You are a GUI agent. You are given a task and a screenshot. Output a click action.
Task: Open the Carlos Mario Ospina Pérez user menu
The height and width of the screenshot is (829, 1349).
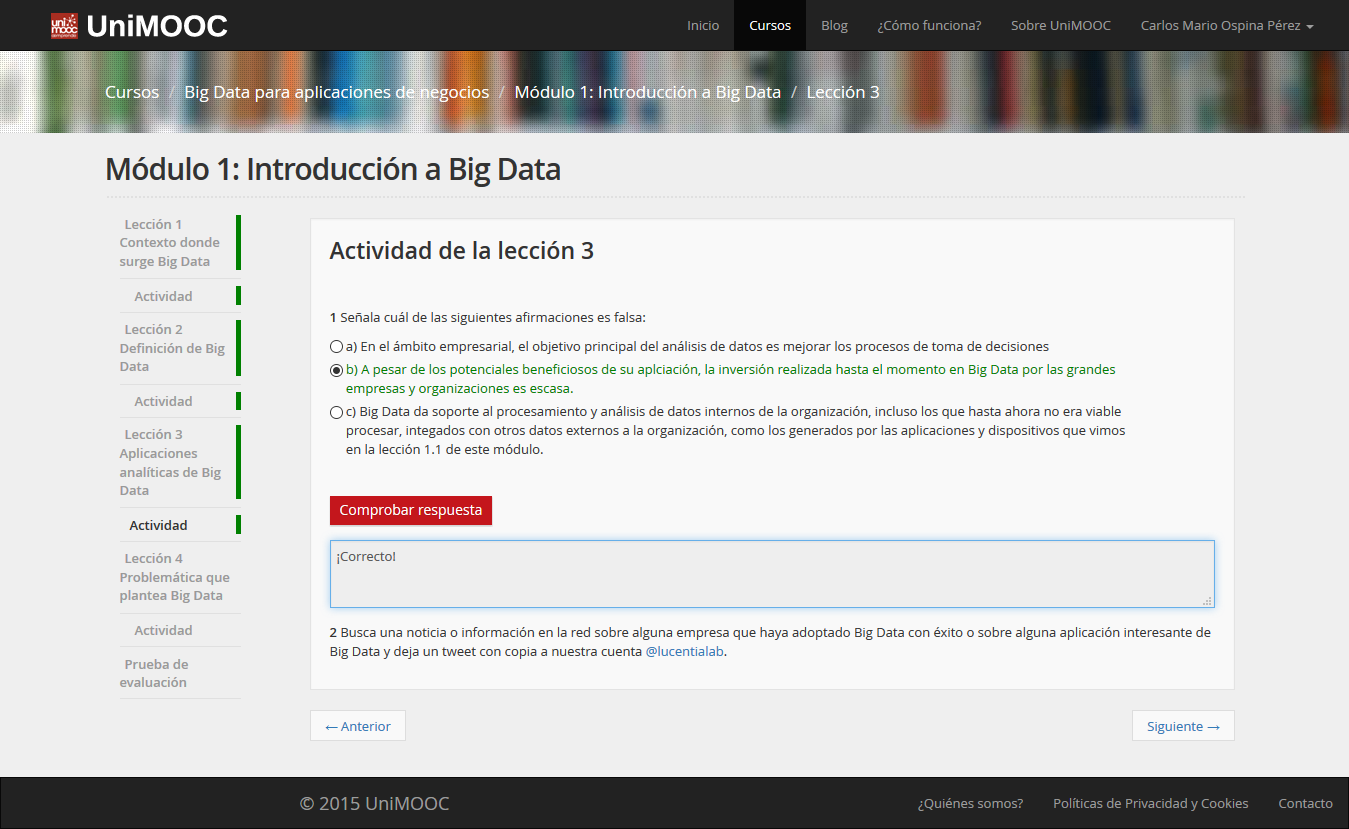point(1226,25)
